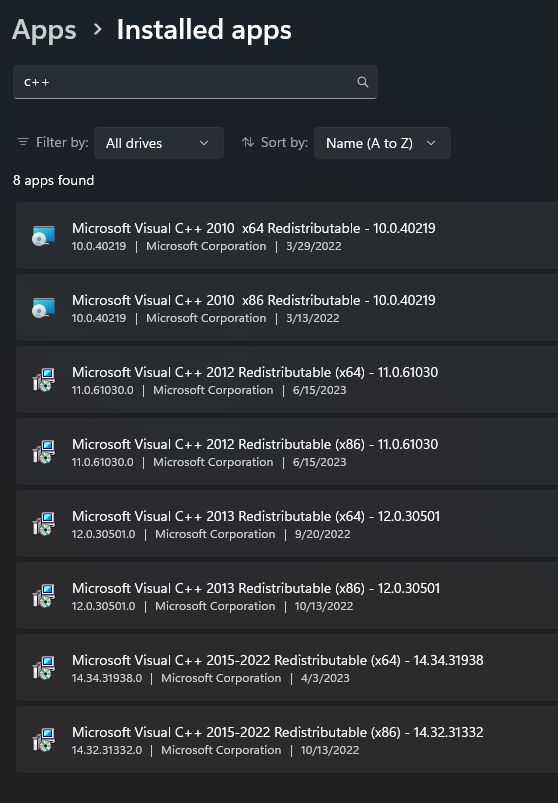Click the icon of Visual C++ 2012 Redistributable (x86)
The image size is (558, 803).
click(43, 452)
